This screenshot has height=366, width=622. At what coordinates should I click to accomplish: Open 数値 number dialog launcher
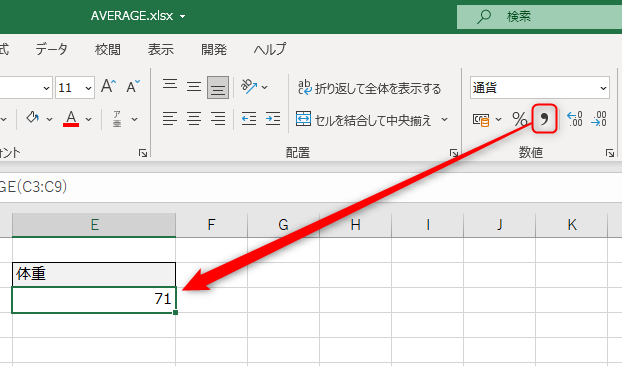pos(610,153)
